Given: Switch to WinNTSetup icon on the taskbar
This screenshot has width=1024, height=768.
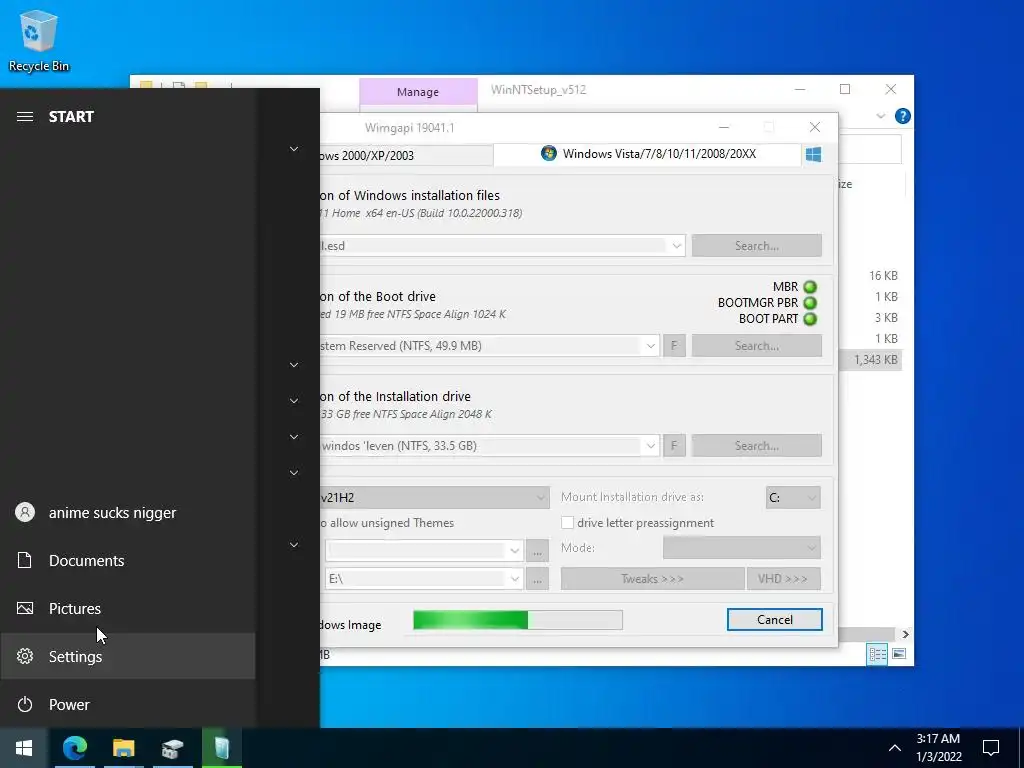Looking at the screenshot, I should 172,748.
